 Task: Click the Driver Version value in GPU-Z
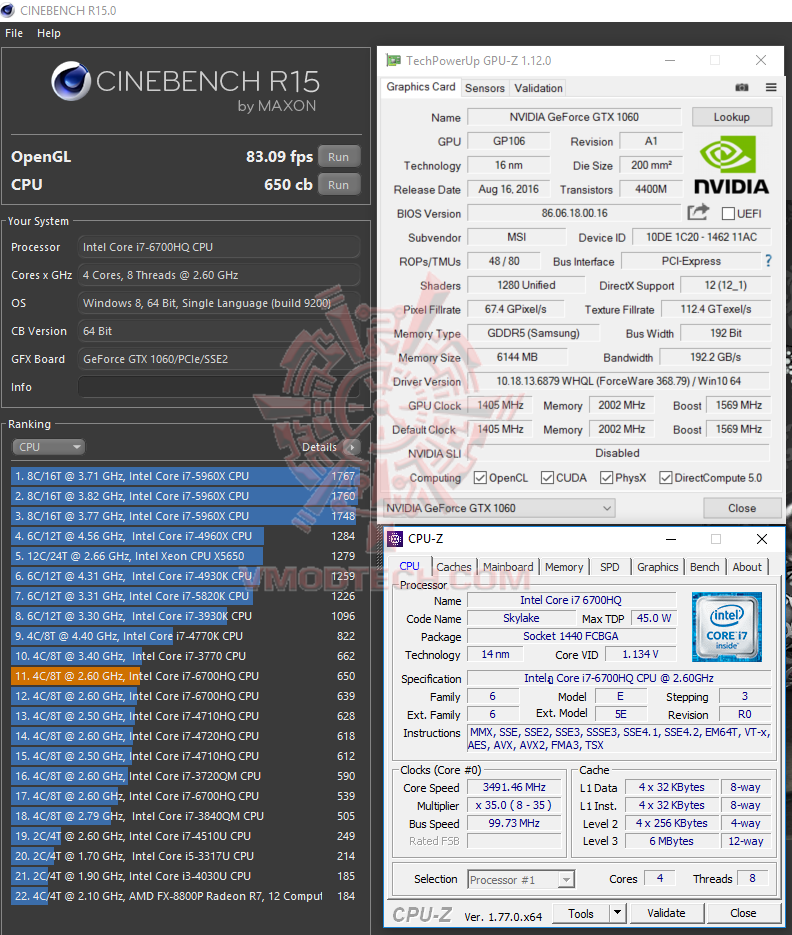point(618,381)
